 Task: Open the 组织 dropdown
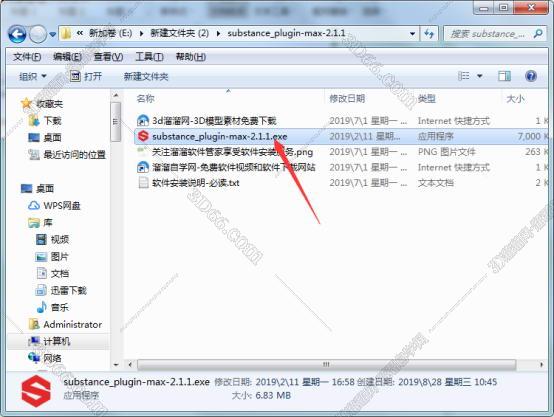pyautogui.click(x=33, y=76)
